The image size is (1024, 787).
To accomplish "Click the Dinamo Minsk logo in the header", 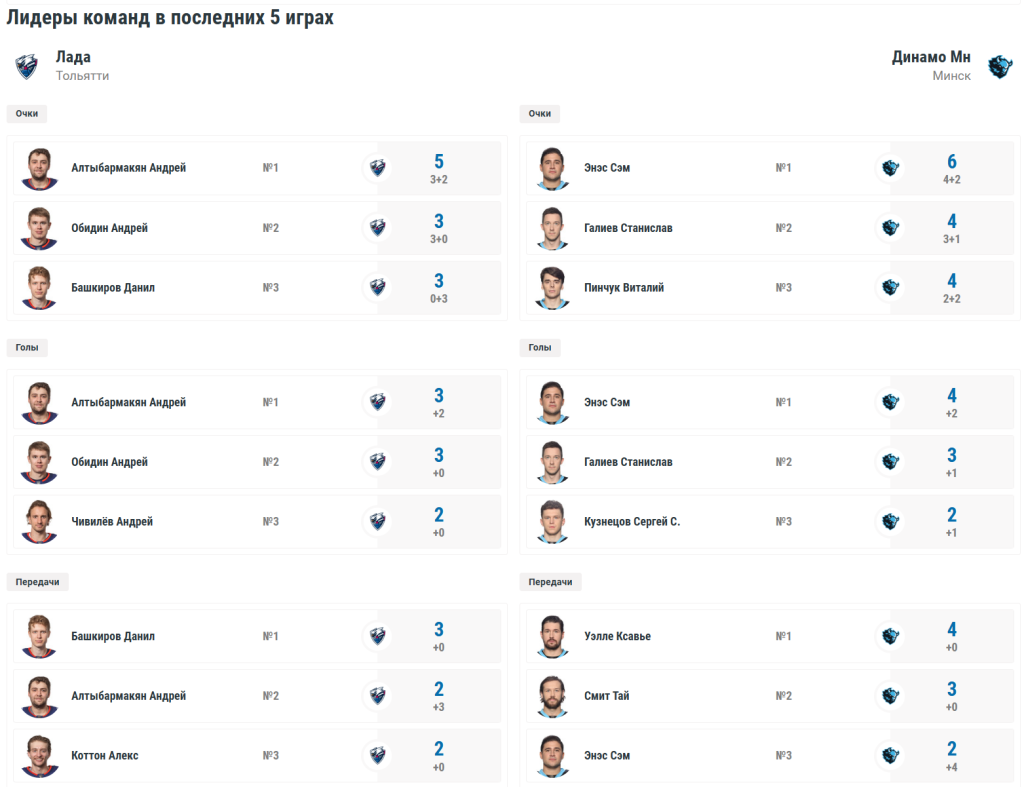I will point(999,66).
